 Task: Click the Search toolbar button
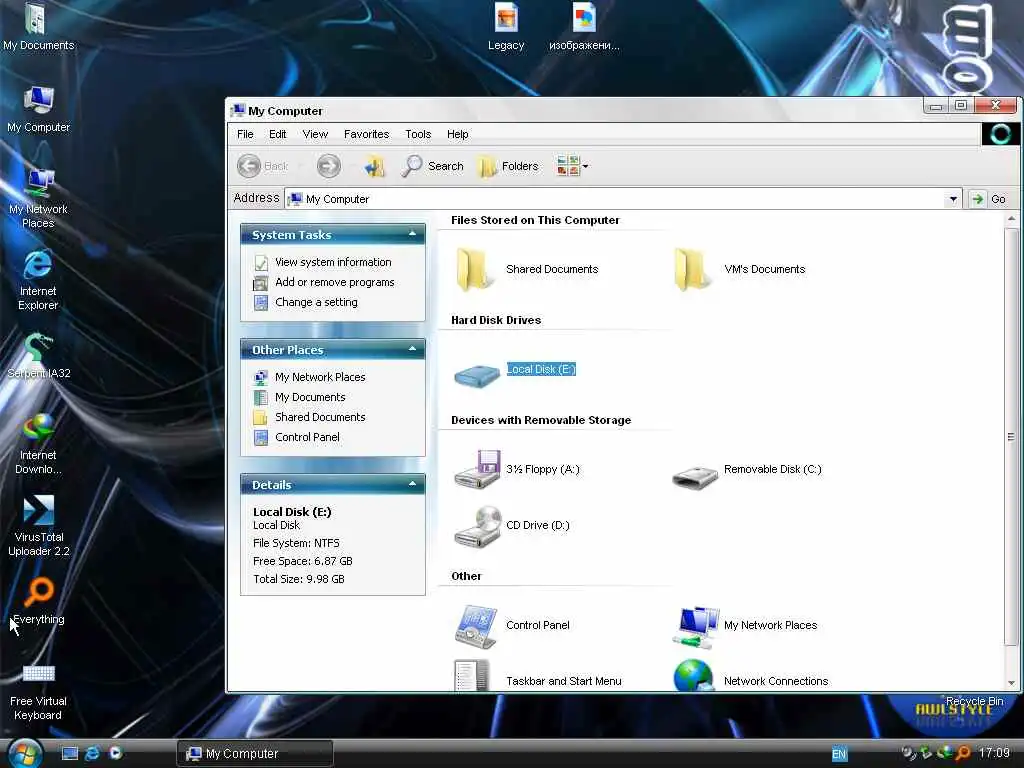pyautogui.click(x=433, y=166)
